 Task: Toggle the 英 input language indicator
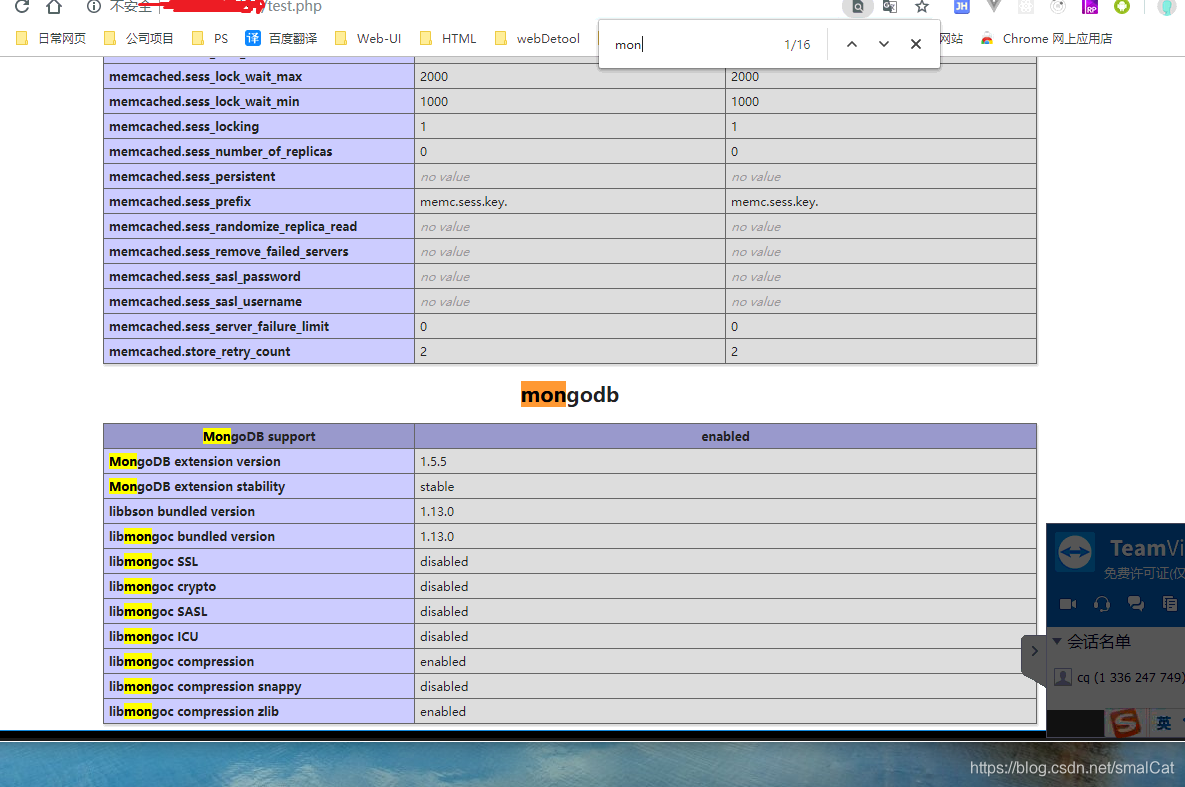pos(1164,723)
